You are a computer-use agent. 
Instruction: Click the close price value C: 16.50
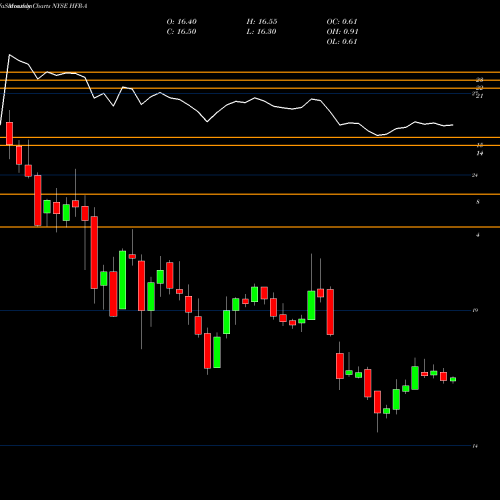[181, 32]
